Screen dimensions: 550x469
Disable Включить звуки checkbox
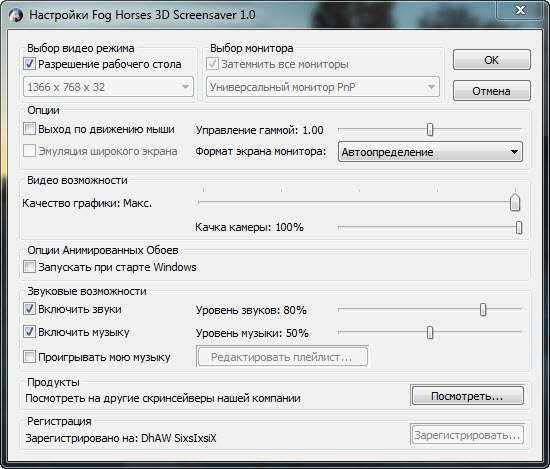click(29, 309)
